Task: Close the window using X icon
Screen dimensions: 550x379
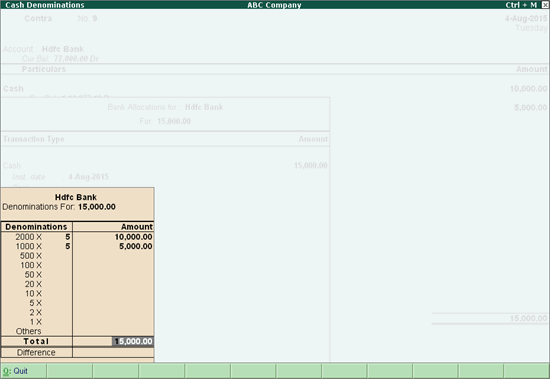Action: tap(545, 5)
